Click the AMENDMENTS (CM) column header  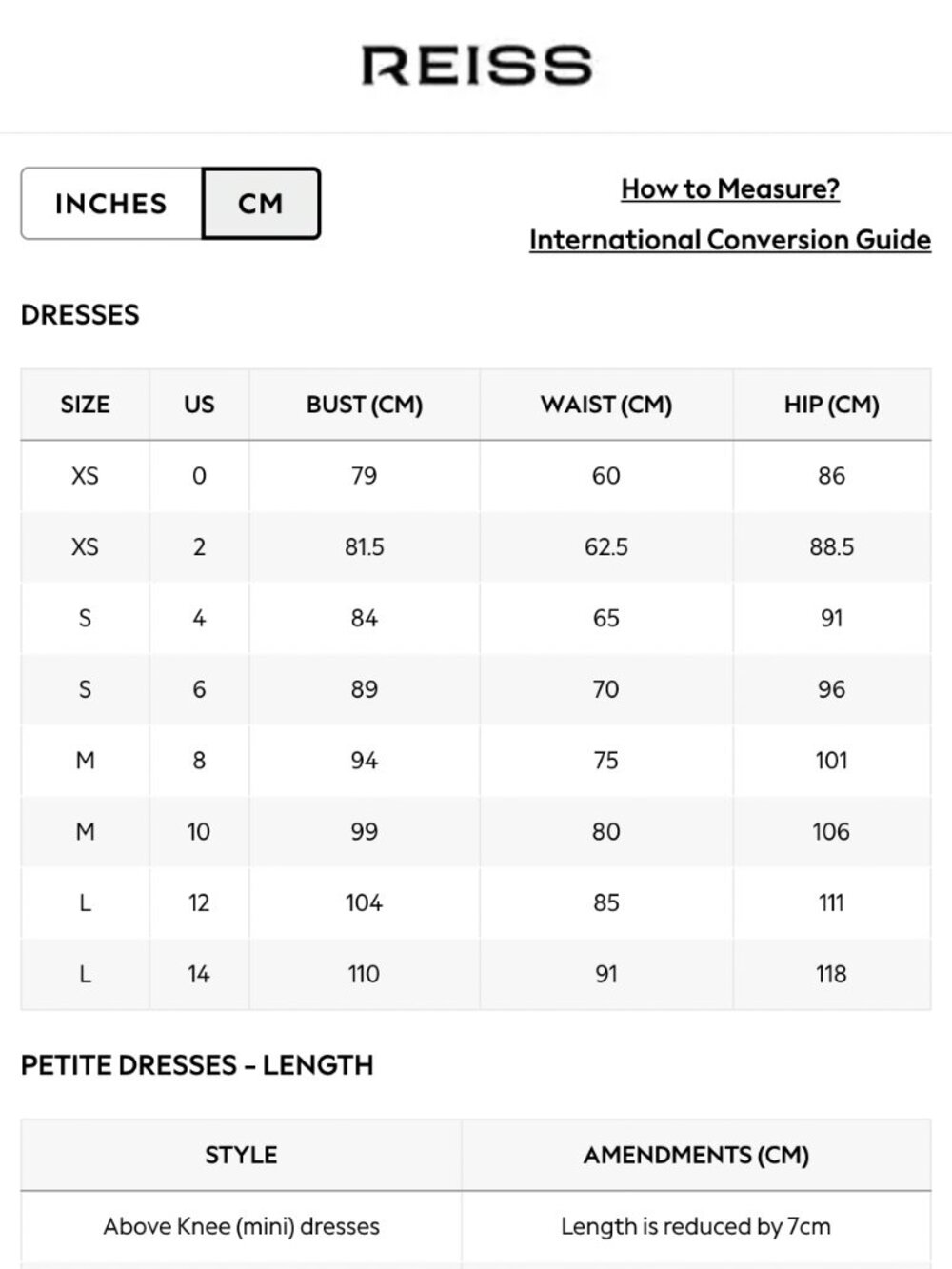(x=696, y=1155)
